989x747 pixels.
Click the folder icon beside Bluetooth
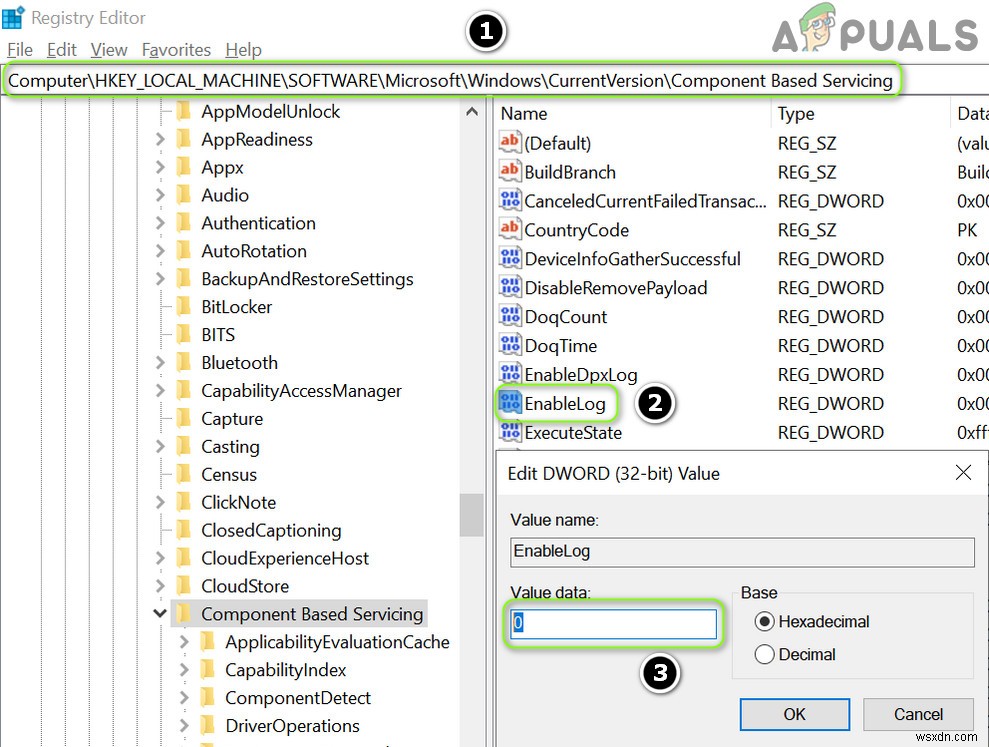[184, 363]
